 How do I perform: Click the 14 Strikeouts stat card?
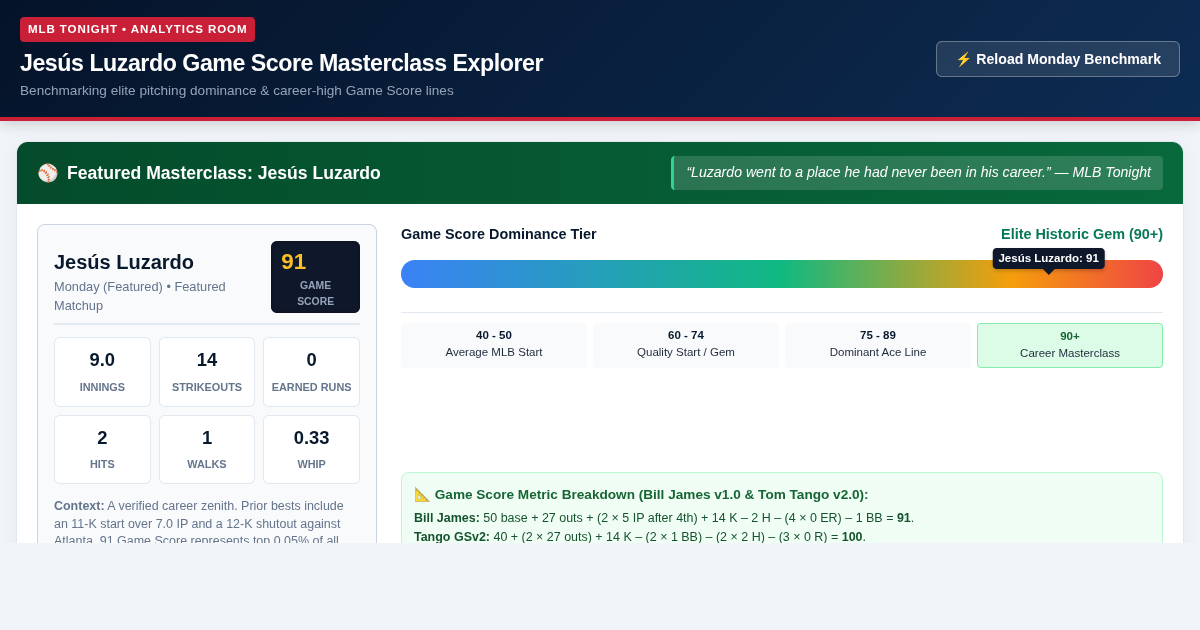click(x=207, y=372)
